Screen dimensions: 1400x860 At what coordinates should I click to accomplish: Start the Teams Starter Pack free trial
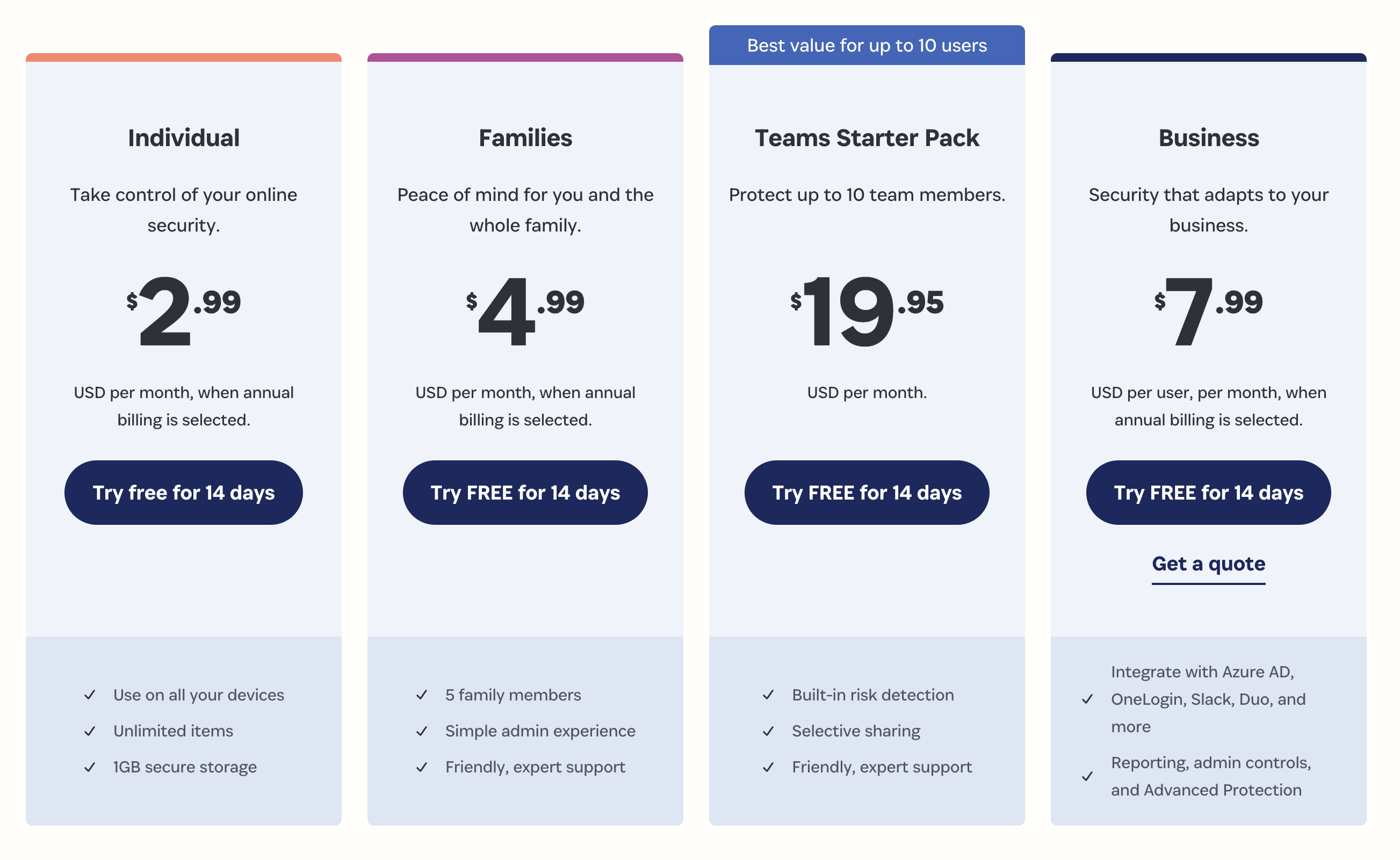[x=867, y=493]
